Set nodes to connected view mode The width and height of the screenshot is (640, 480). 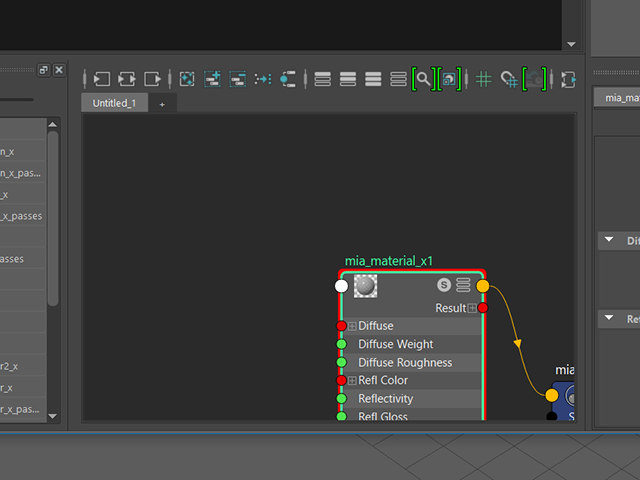(x=348, y=79)
